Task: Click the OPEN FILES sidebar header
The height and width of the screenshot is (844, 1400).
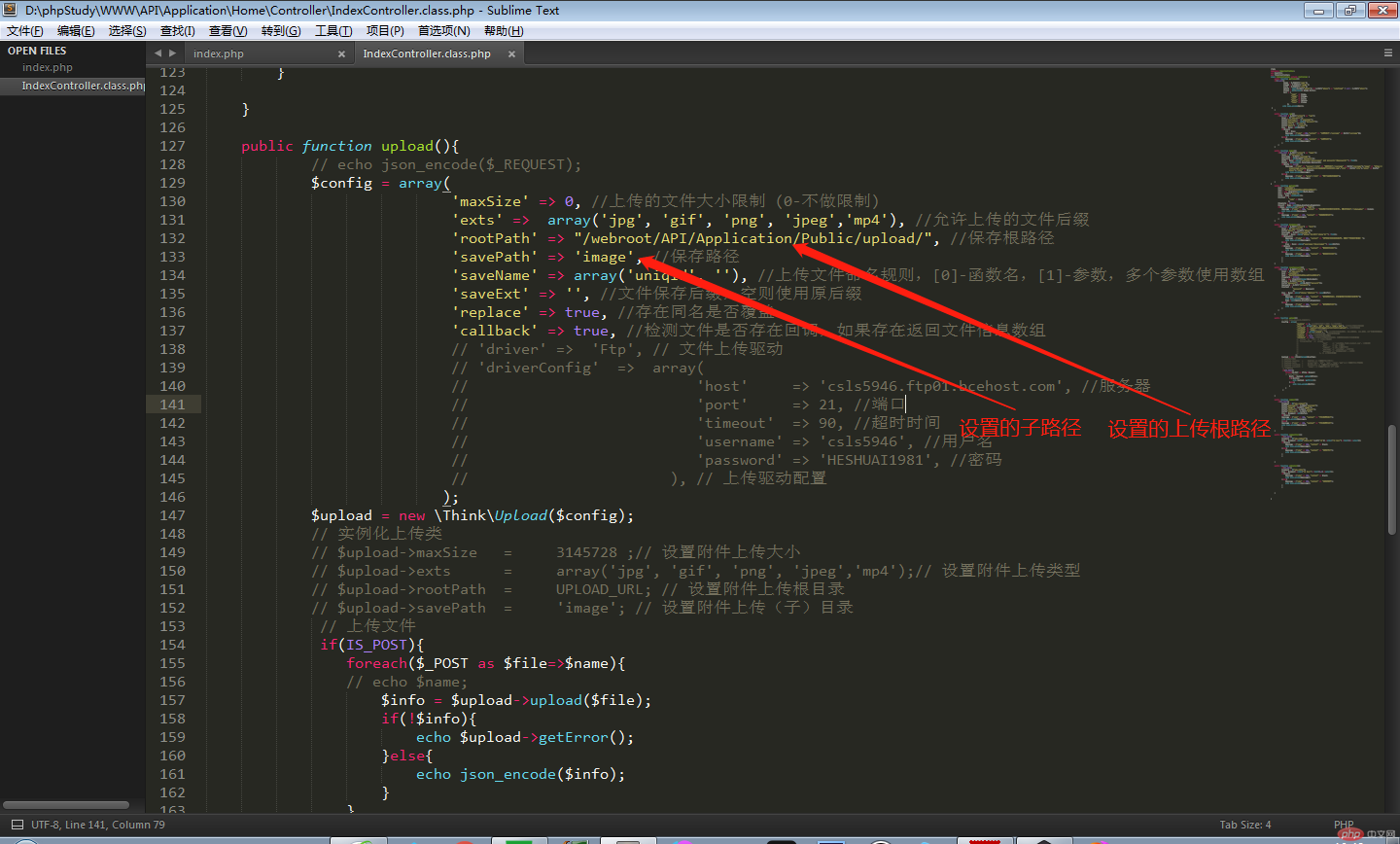Action: tap(37, 51)
